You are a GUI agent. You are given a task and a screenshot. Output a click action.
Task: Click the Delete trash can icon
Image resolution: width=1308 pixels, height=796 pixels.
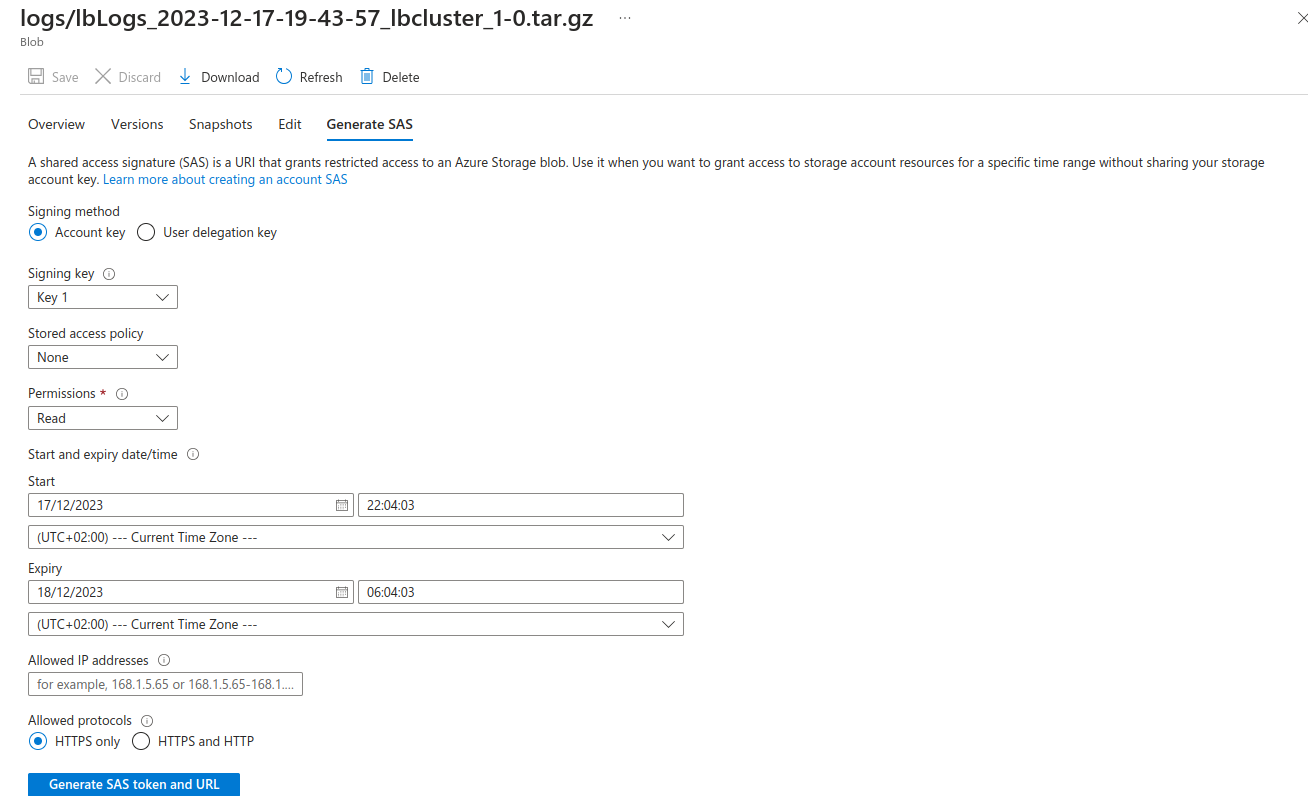coord(367,77)
